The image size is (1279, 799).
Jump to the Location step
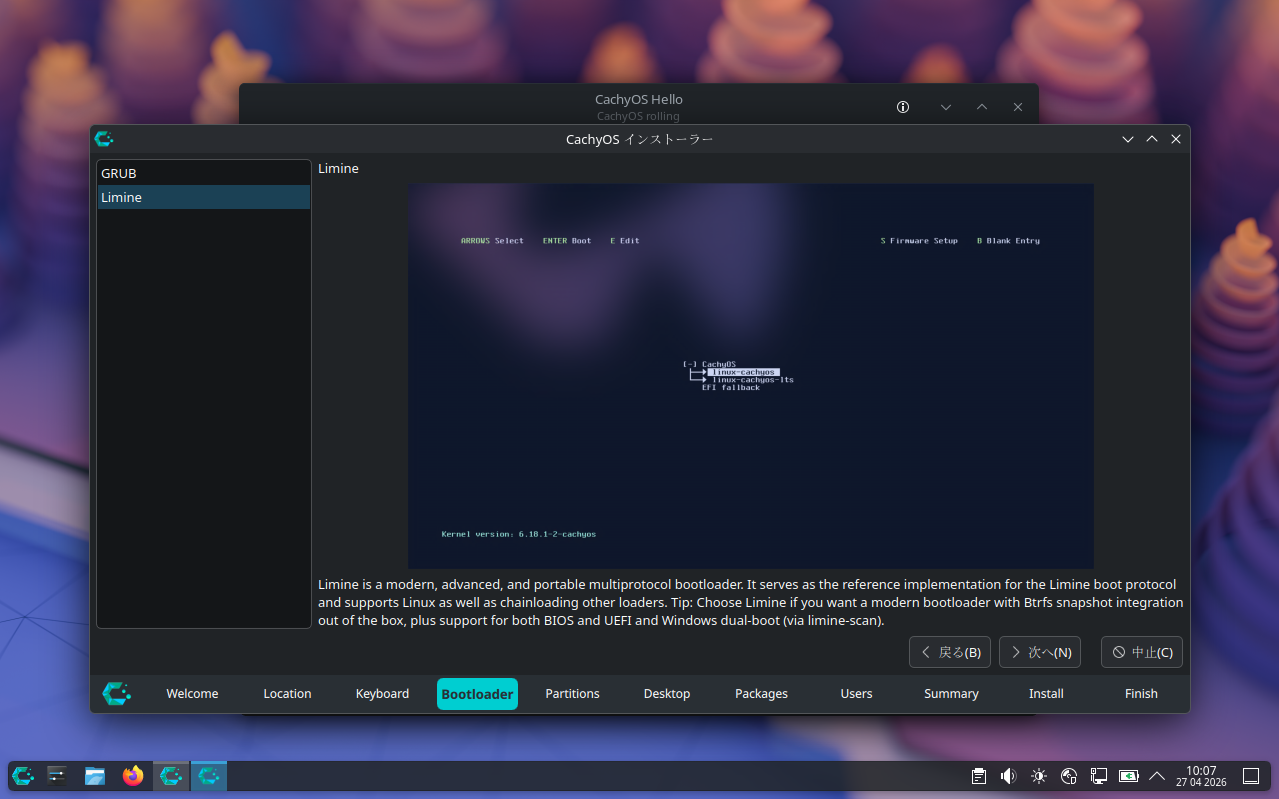coord(287,694)
